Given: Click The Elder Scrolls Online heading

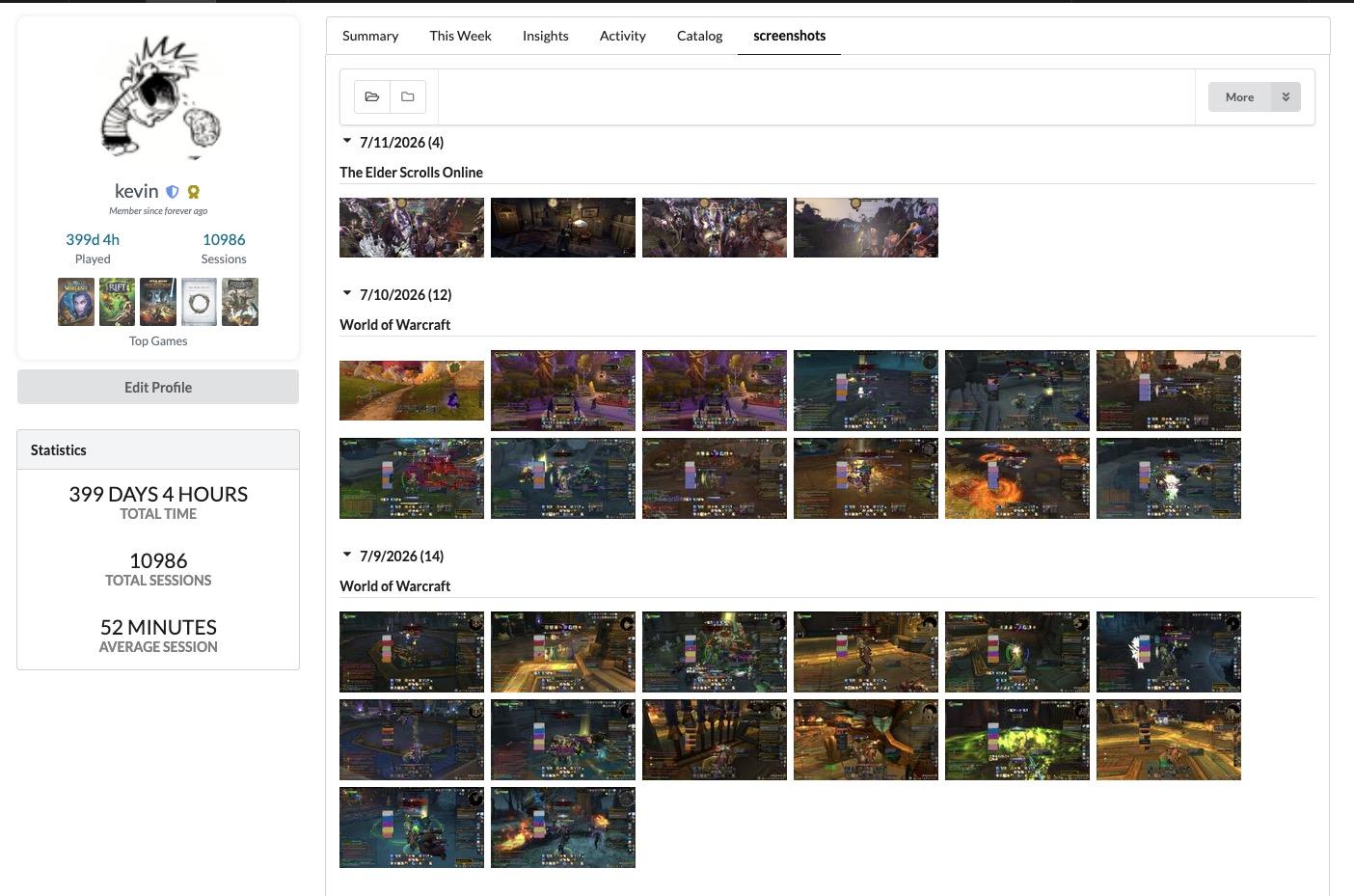Looking at the screenshot, I should 411,172.
